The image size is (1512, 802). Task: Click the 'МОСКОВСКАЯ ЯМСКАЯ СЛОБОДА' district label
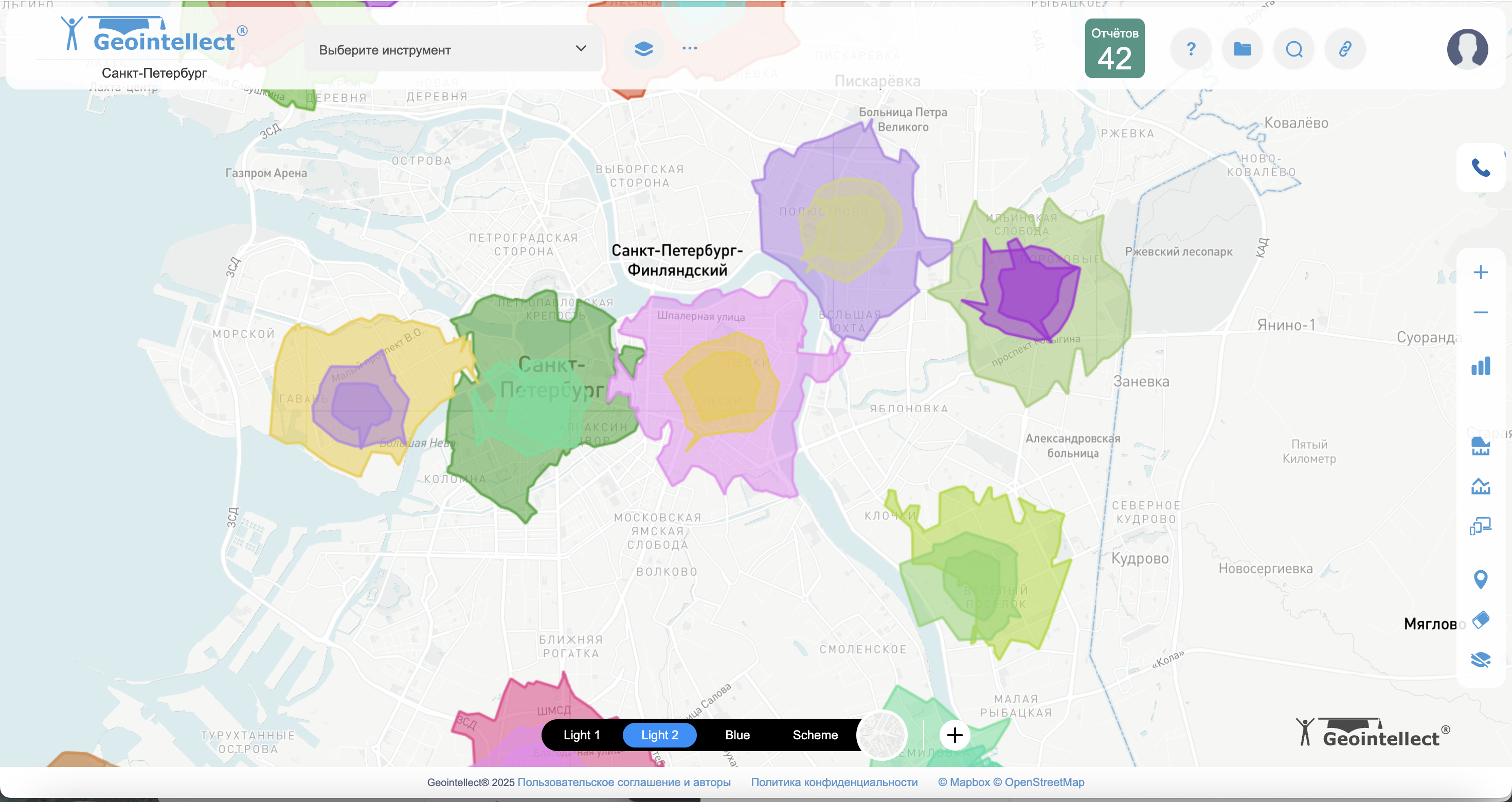658,532
